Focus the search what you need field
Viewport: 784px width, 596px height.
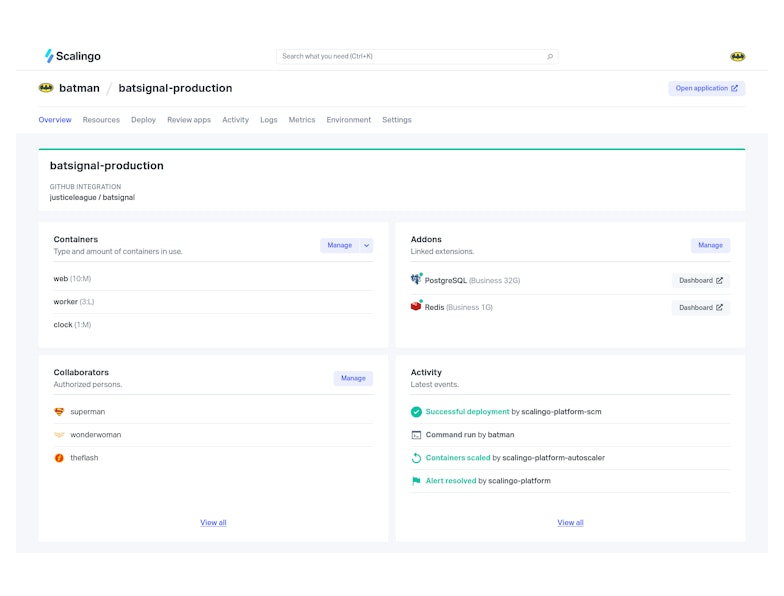click(x=410, y=57)
